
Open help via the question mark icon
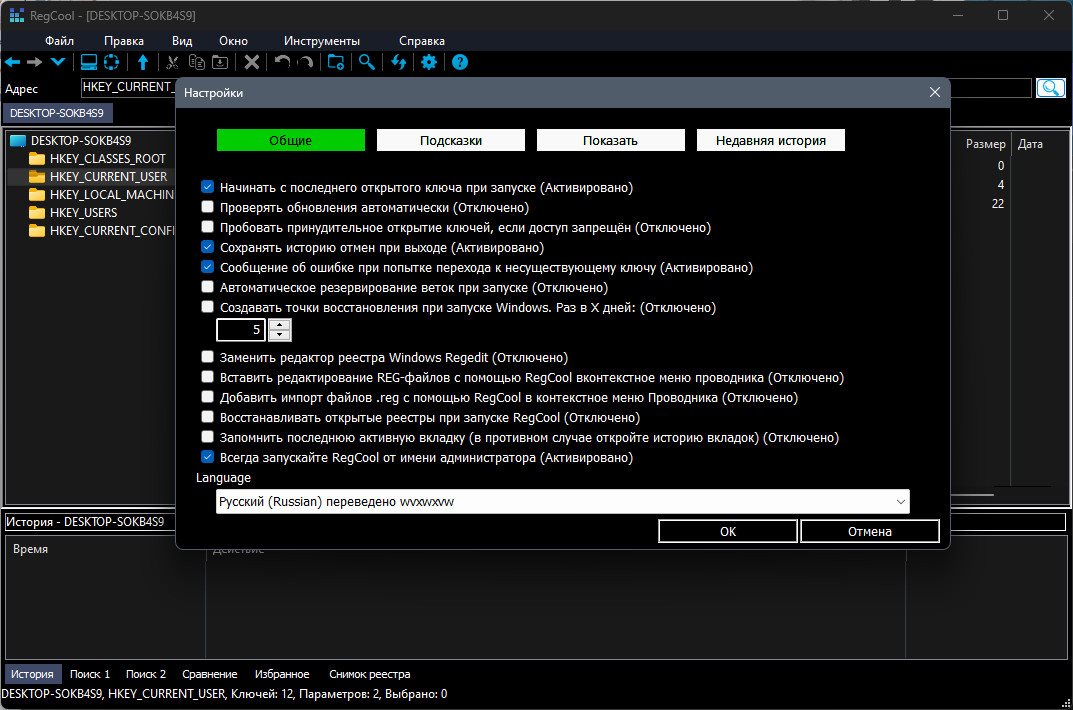tap(460, 62)
